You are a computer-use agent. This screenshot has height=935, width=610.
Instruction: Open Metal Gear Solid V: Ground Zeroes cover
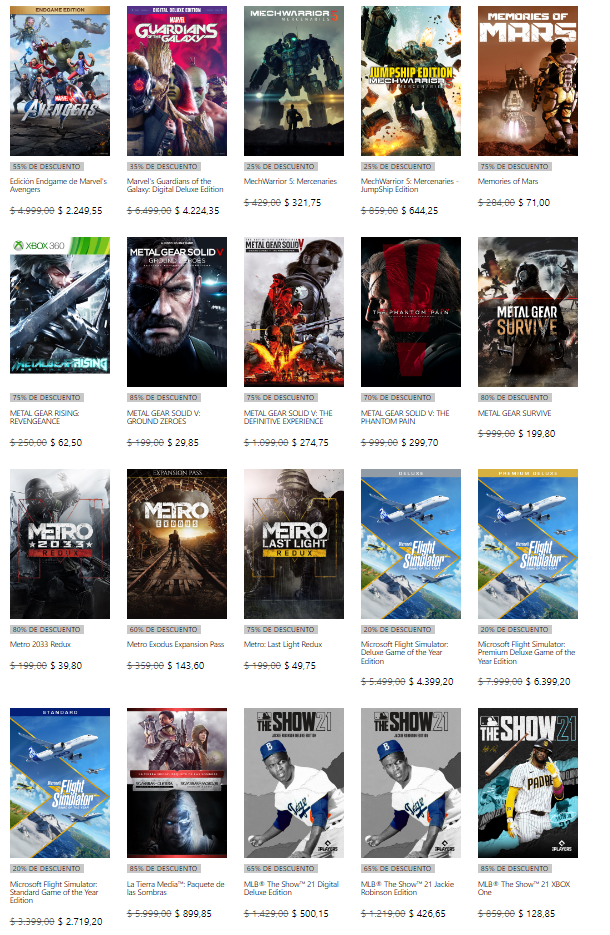[177, 312]
